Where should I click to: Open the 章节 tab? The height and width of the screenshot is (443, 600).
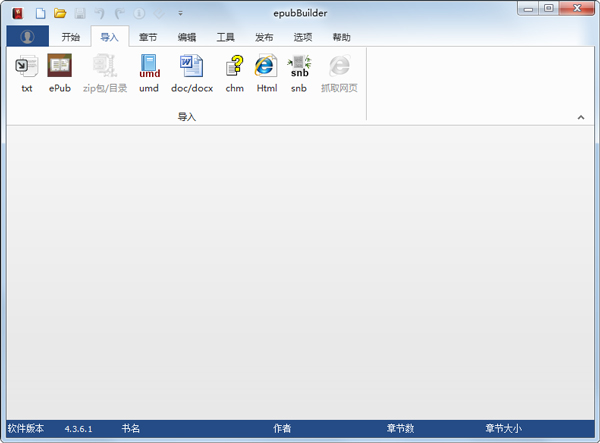tap(148, 37)
